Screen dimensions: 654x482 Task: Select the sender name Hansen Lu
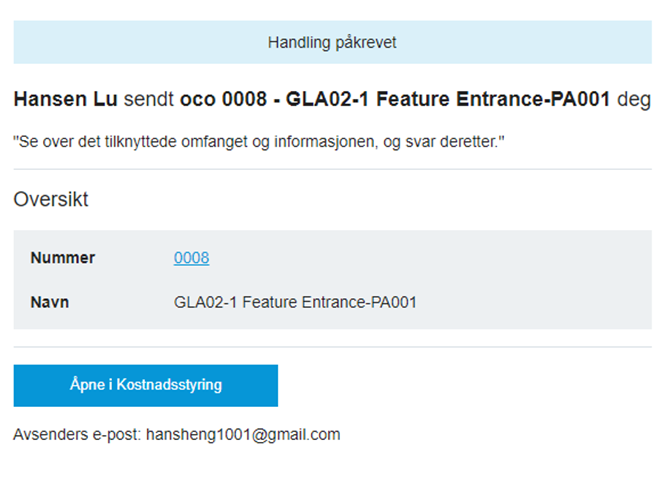tap(65, 100)
